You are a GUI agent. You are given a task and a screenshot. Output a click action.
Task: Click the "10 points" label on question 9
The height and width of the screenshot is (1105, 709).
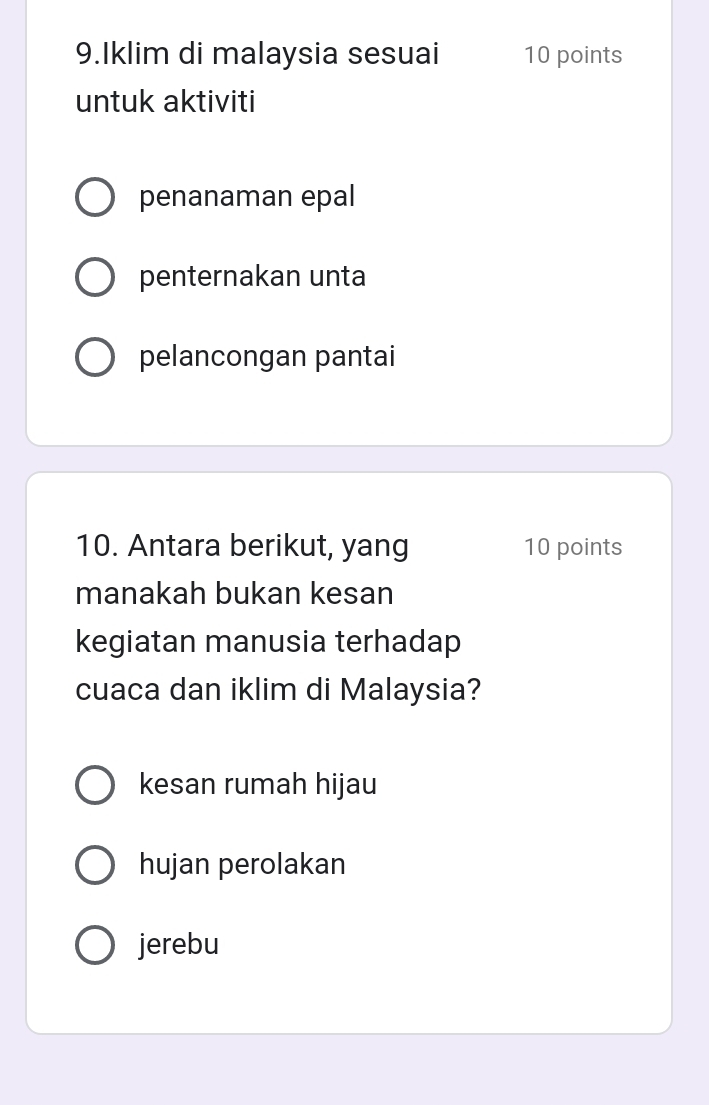[x=572, y=56]
